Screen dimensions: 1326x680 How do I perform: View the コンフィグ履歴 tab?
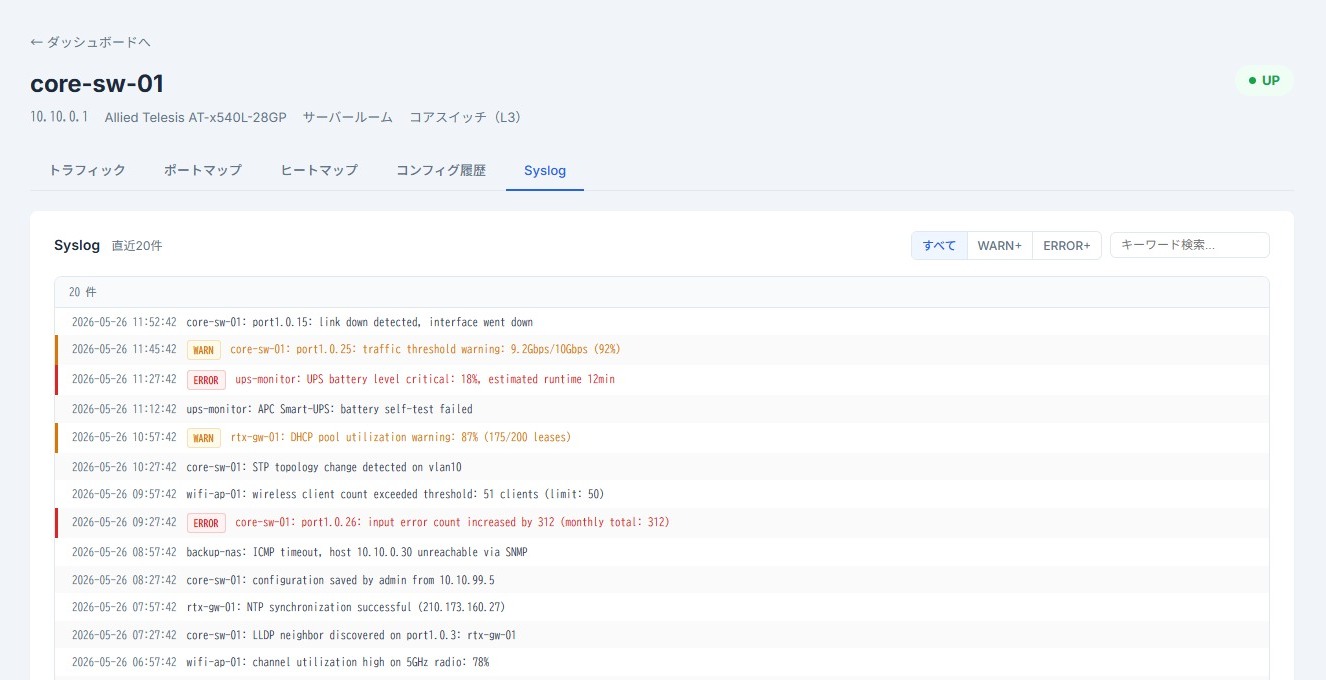click(x=441, y=170)
